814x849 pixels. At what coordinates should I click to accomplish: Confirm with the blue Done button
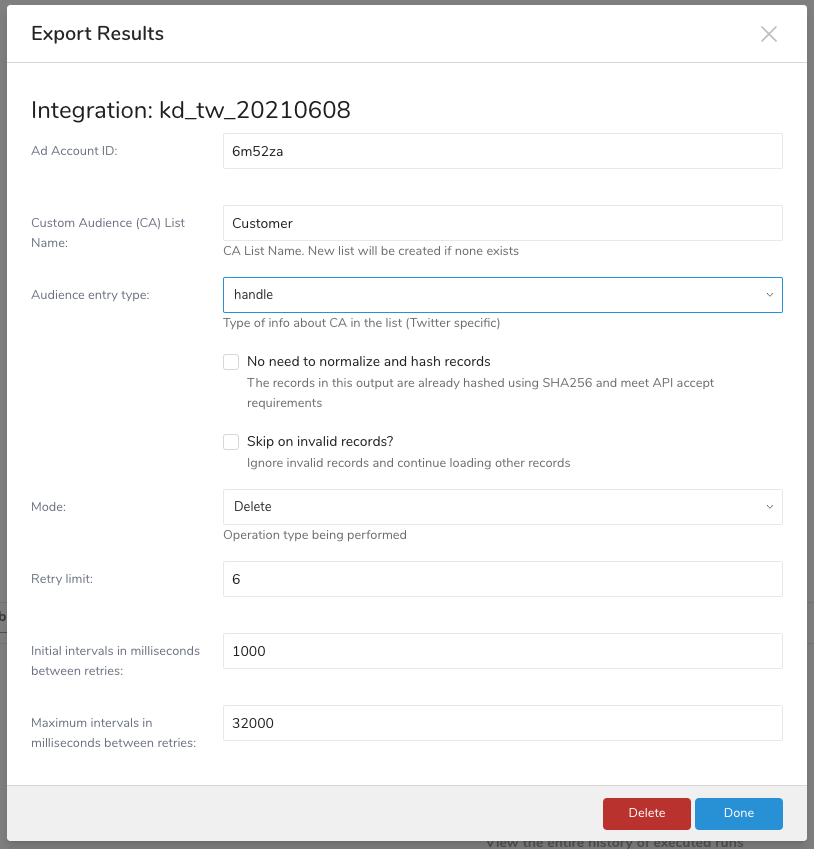pyautogui.click(x=738, y=813)
